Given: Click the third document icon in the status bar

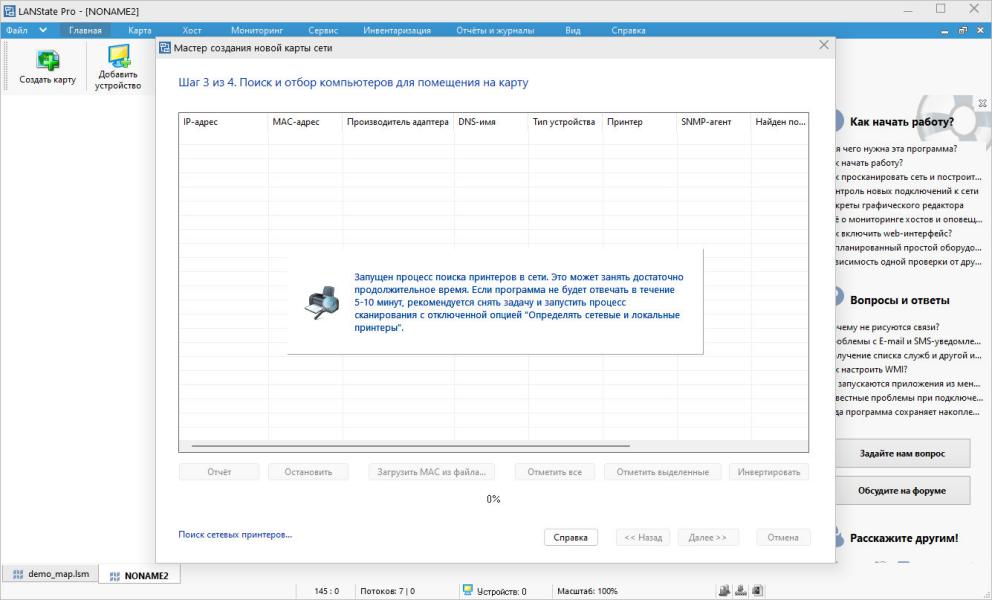Looking at the screenshot, I should point(757,591).
